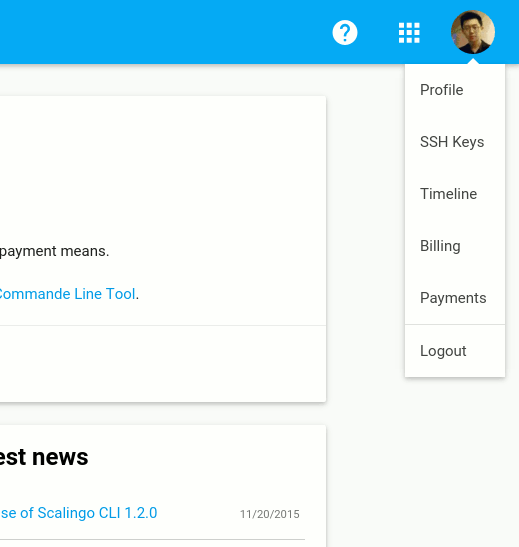Go to Timeline in the dropdown

(455, 194)
